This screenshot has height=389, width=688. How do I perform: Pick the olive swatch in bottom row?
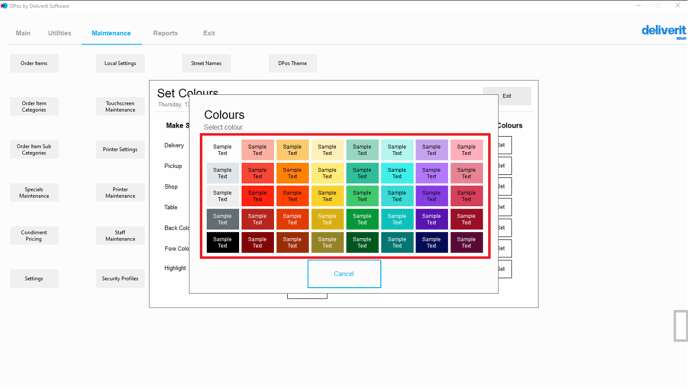327,243
